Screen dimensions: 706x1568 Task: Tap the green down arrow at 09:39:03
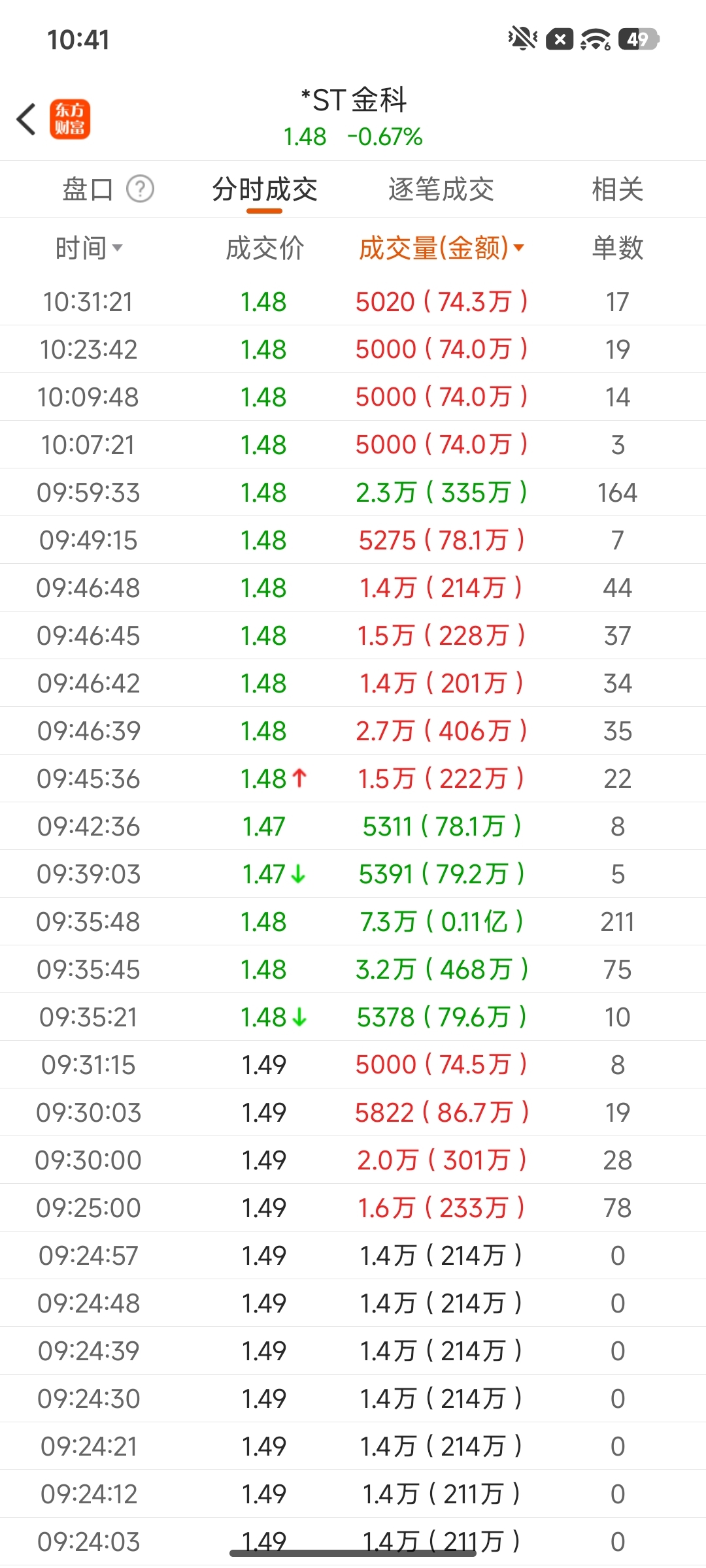pyautogui.click(x=298, y=874)
